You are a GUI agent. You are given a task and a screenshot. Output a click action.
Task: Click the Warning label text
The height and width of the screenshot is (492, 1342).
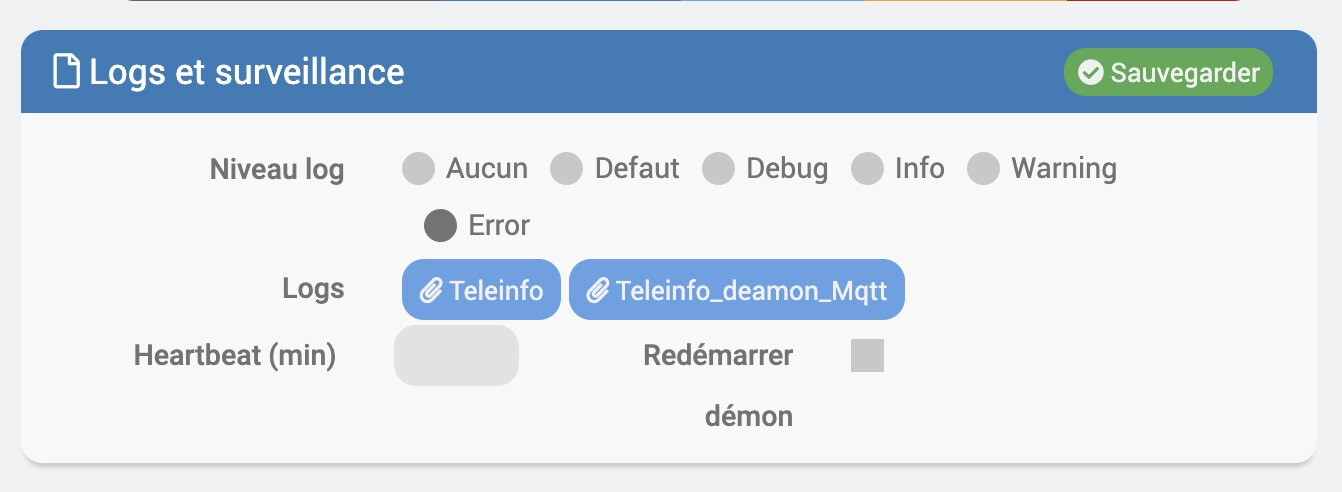coord(1064,169)
